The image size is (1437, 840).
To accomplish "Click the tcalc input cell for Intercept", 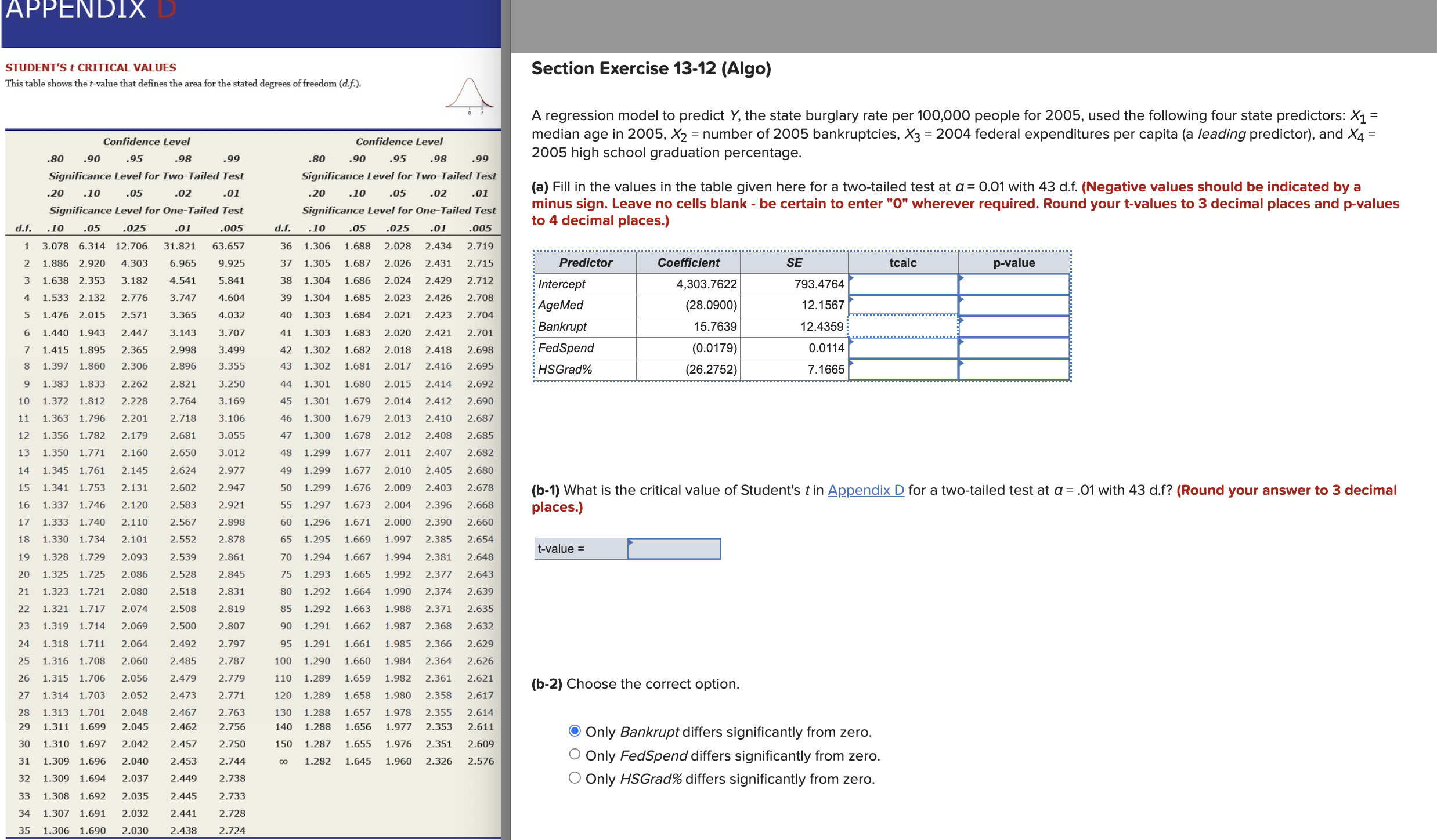I will point(902,284).
